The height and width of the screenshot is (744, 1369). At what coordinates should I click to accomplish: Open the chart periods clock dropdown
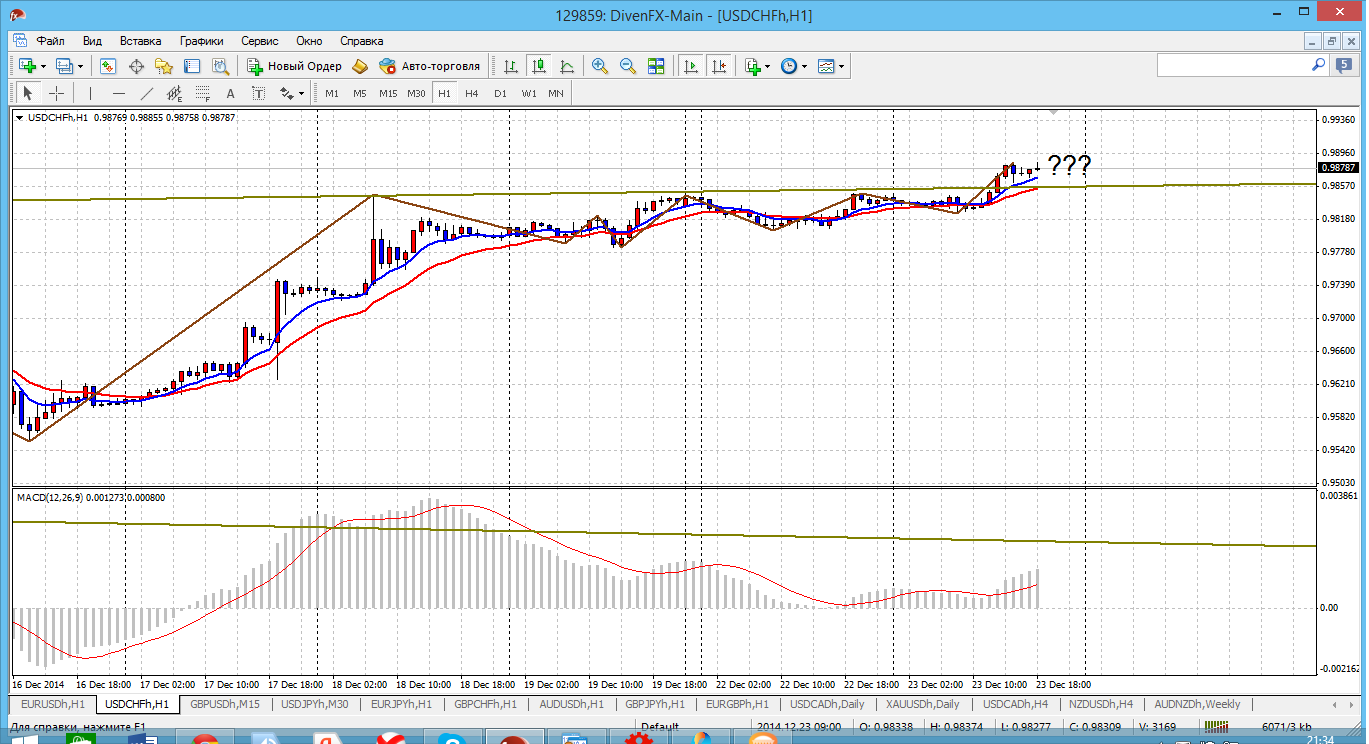[802, 66]
